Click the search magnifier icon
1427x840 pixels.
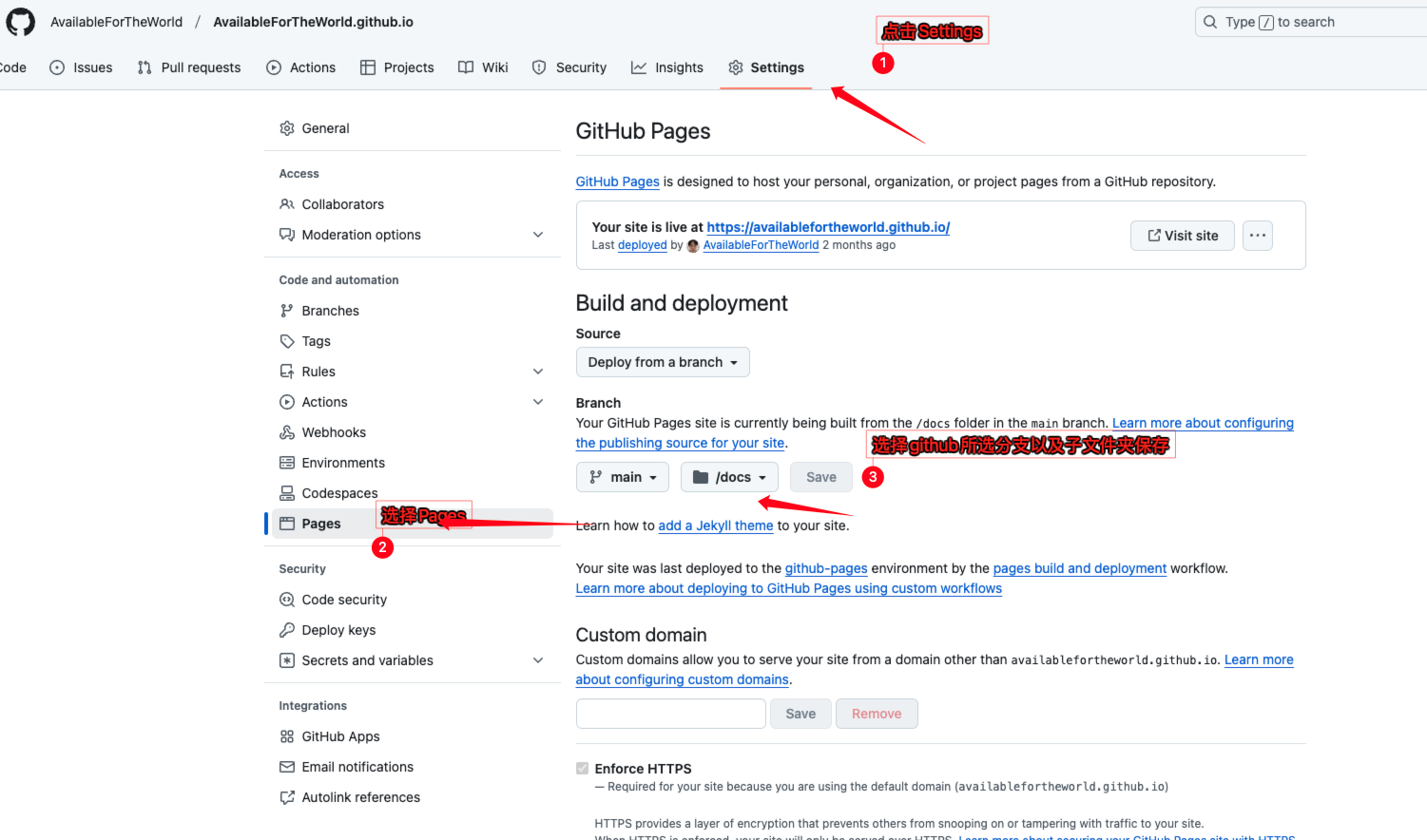point(1210,22)
